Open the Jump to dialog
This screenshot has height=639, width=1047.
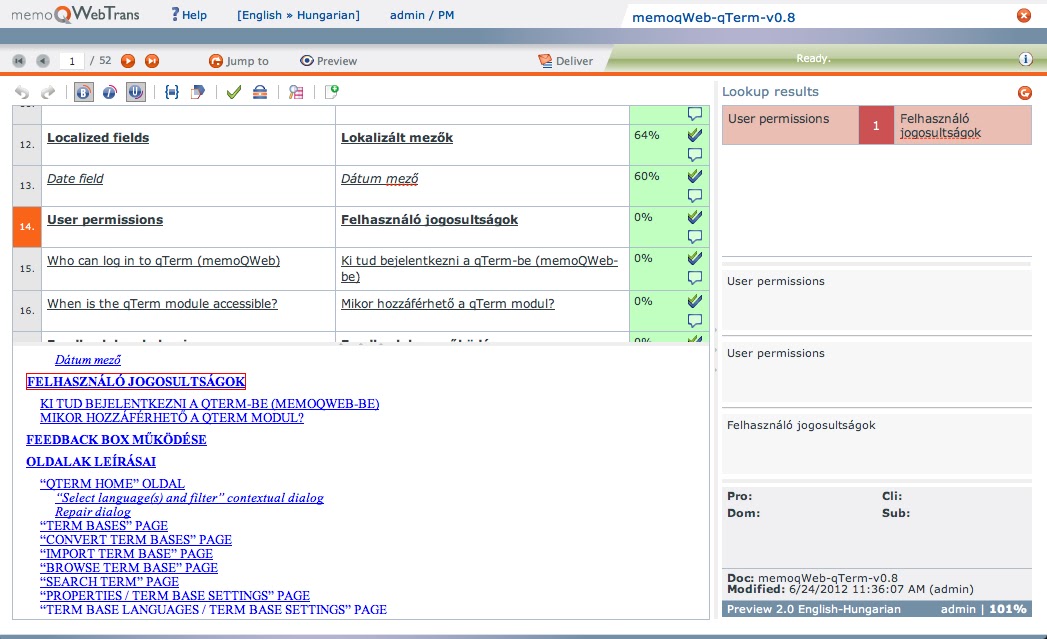coord(238,61)
